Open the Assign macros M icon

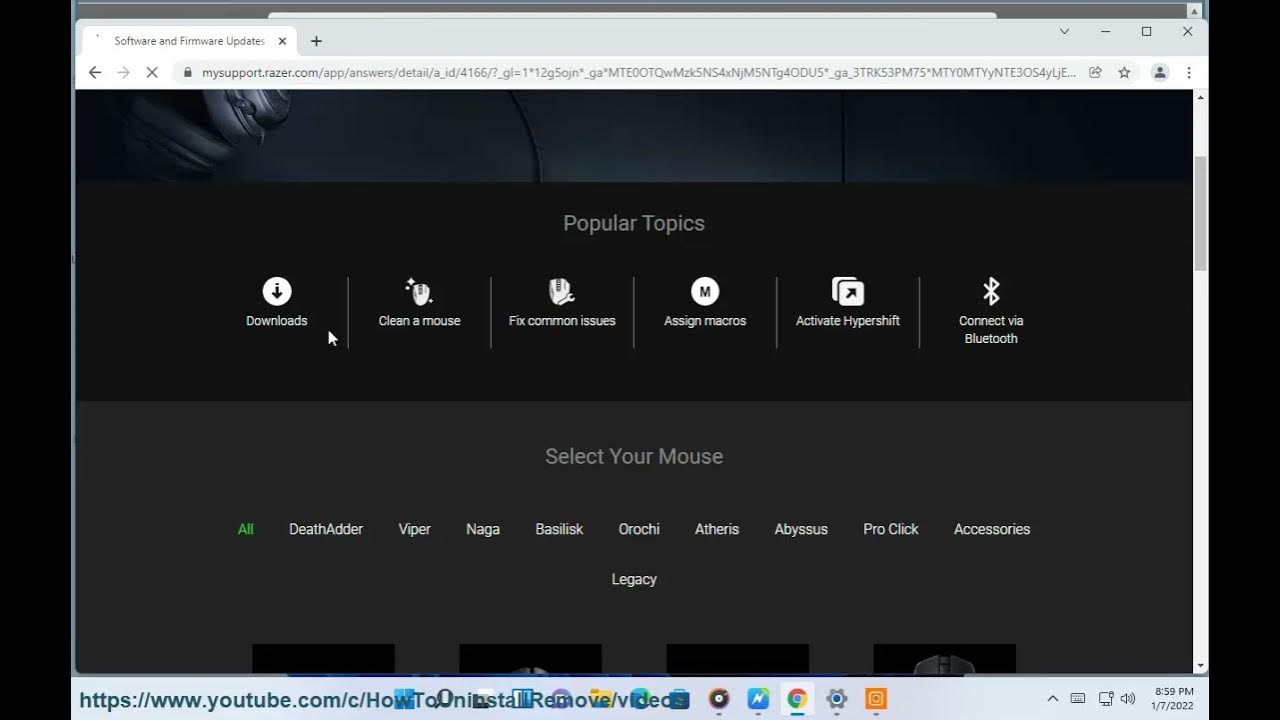click(705, 291)
